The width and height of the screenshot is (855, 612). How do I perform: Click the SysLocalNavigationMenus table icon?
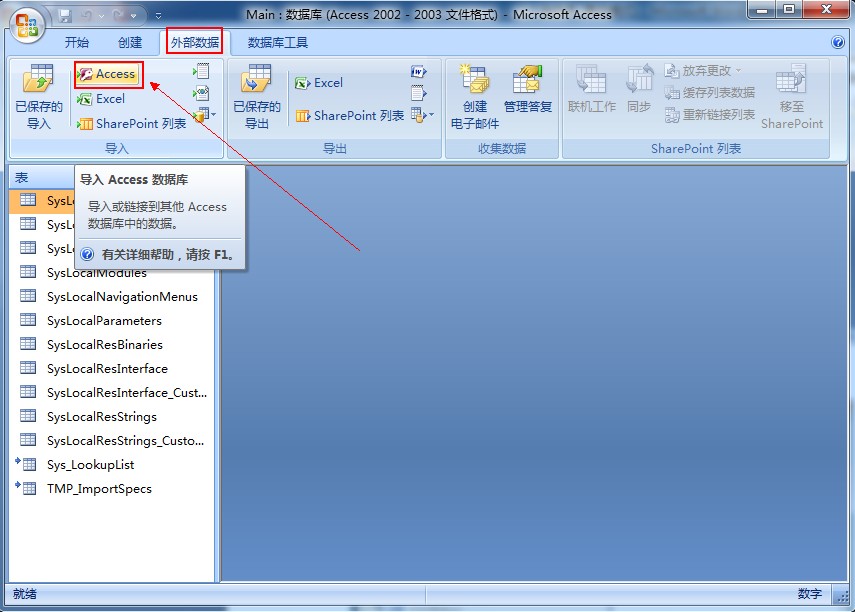[28, 296]
